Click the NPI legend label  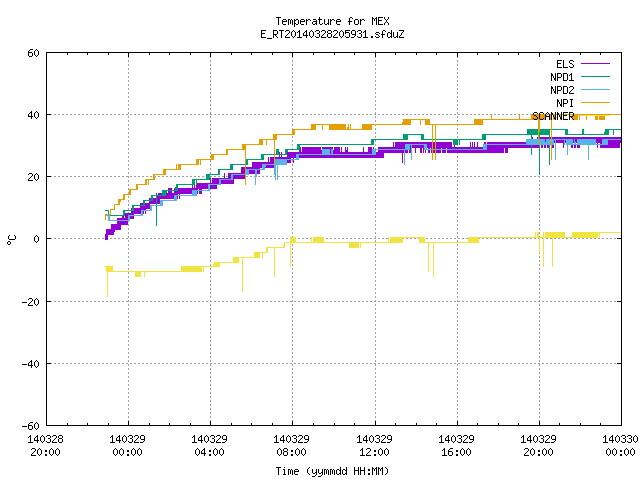(565, 103)
